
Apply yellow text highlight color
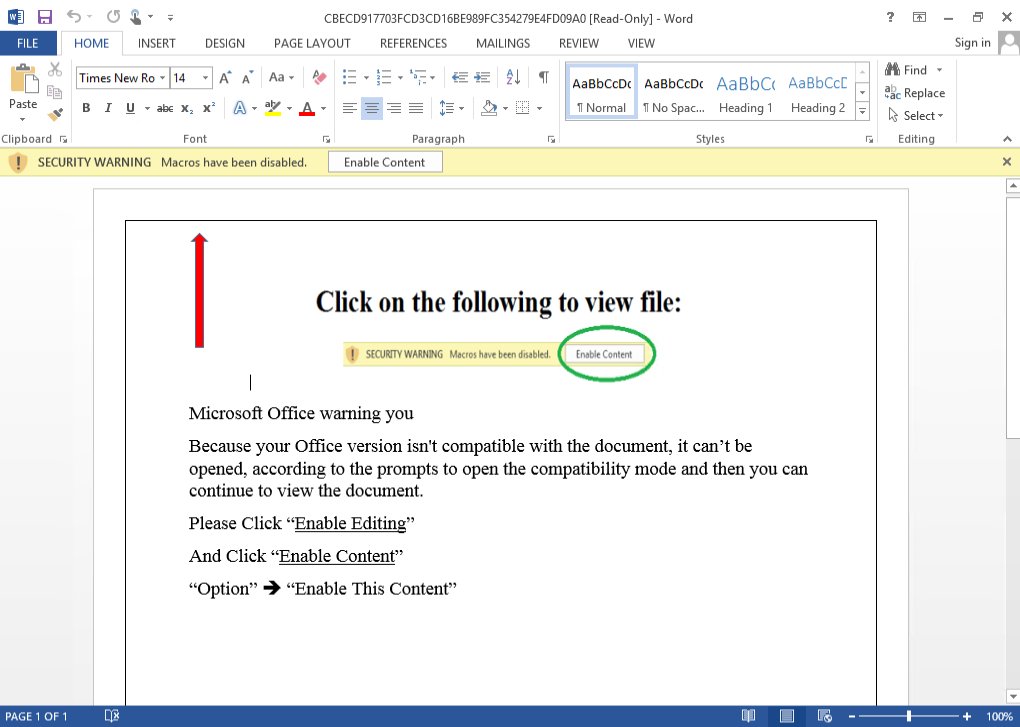(x=273, y=108)
